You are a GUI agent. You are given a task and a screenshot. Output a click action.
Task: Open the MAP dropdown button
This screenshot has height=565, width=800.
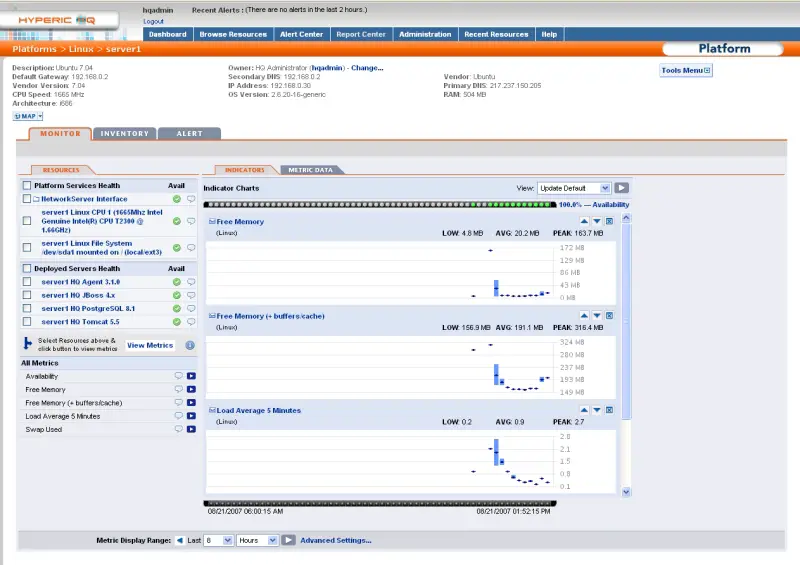(28, 116)
